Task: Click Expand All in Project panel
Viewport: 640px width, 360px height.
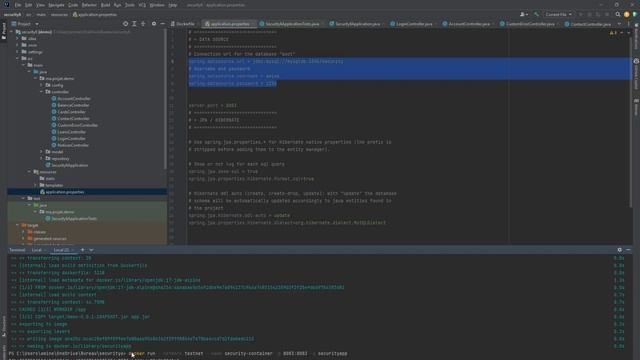Action: tap(134, 24)
